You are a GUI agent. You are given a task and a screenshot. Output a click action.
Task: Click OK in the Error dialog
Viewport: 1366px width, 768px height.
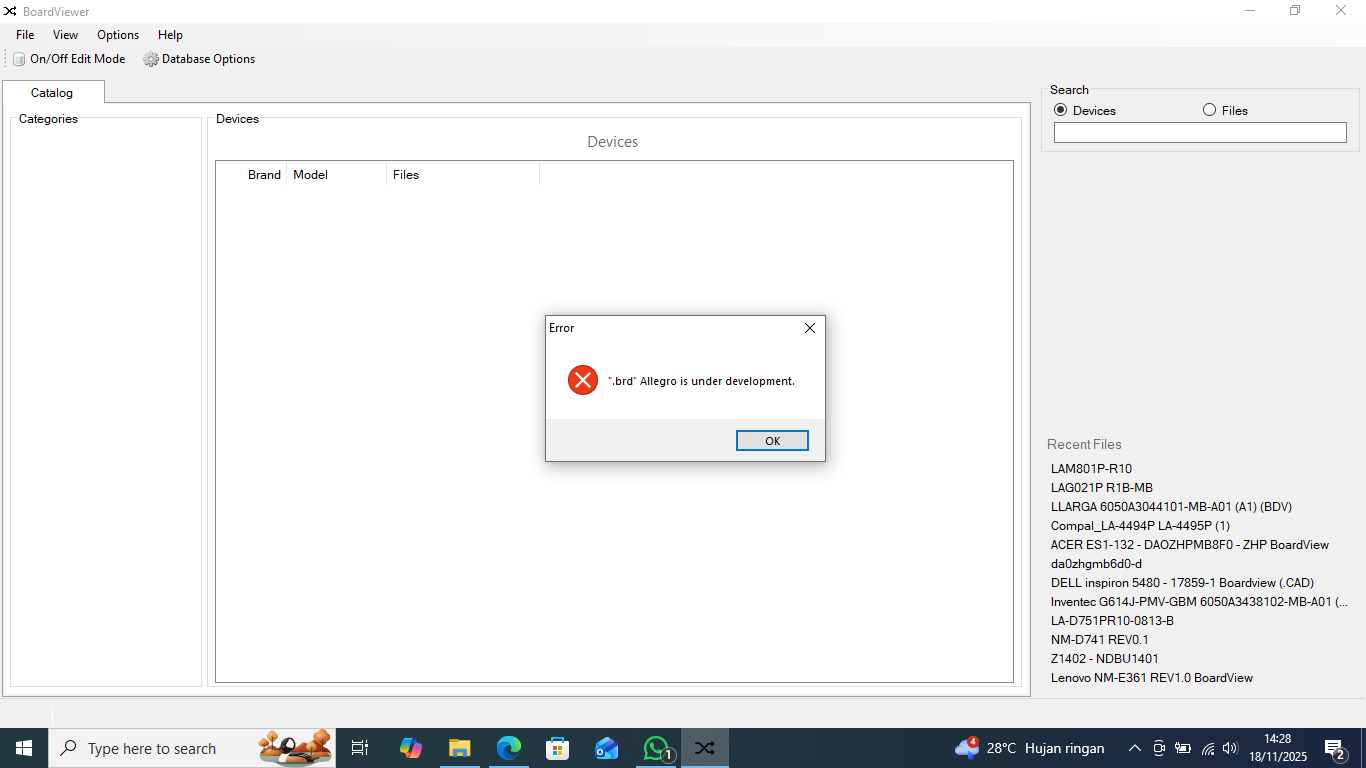coord(772,441)
